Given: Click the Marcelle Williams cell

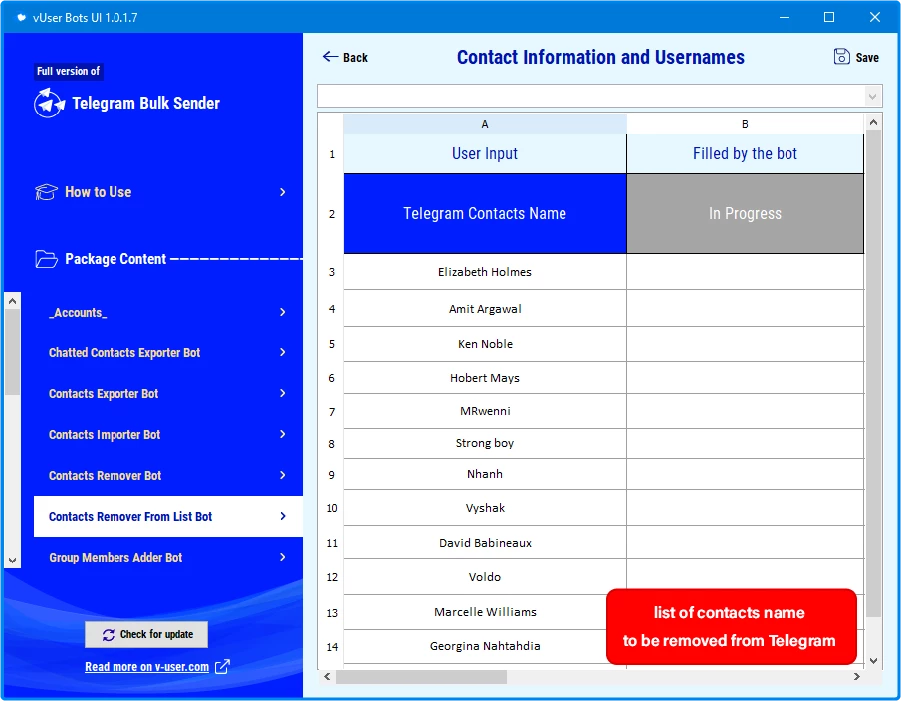Looking at the screenshot, I should 485,612.
